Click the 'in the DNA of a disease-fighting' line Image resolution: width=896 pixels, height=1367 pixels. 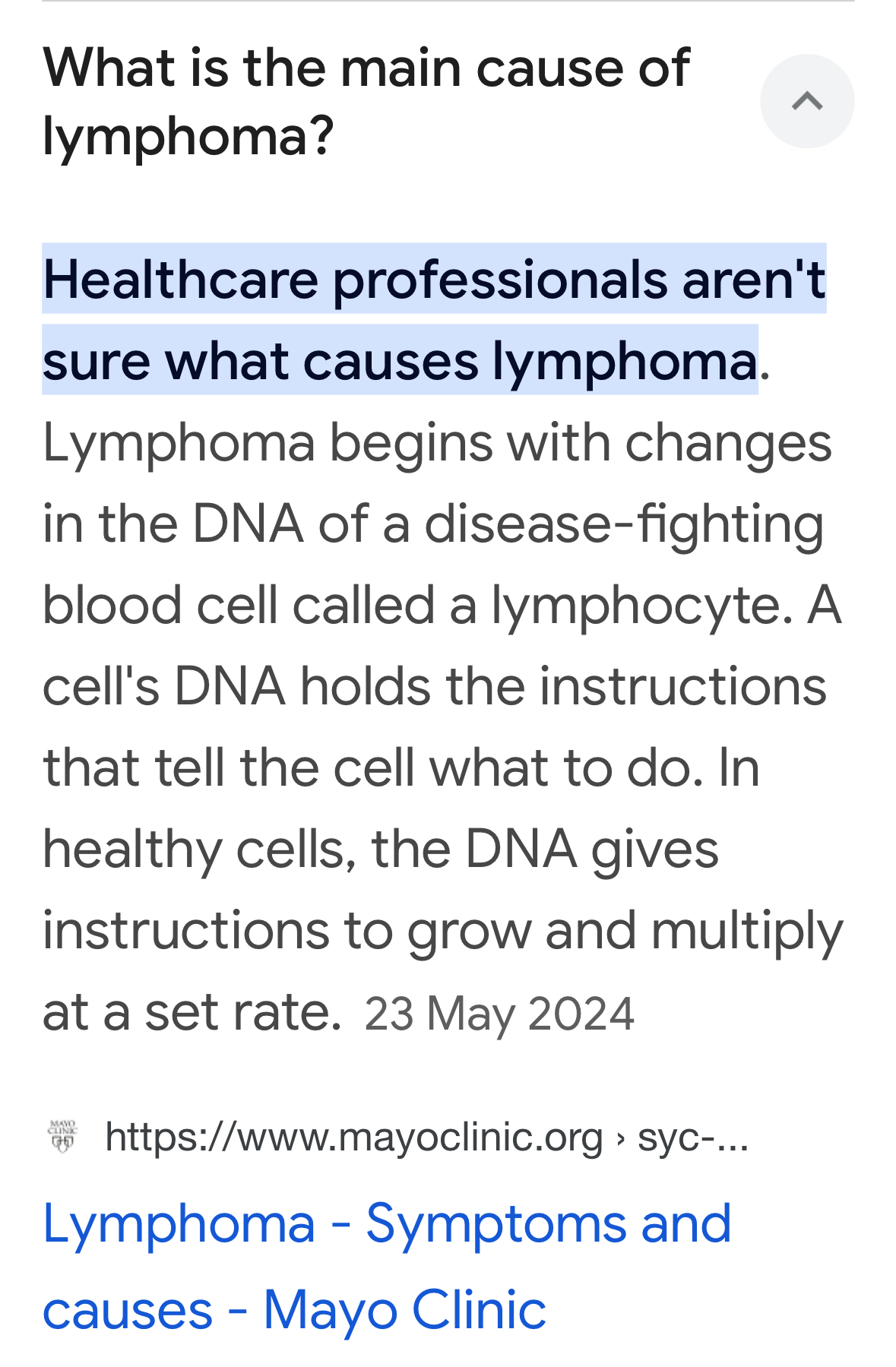click(433, 525)
